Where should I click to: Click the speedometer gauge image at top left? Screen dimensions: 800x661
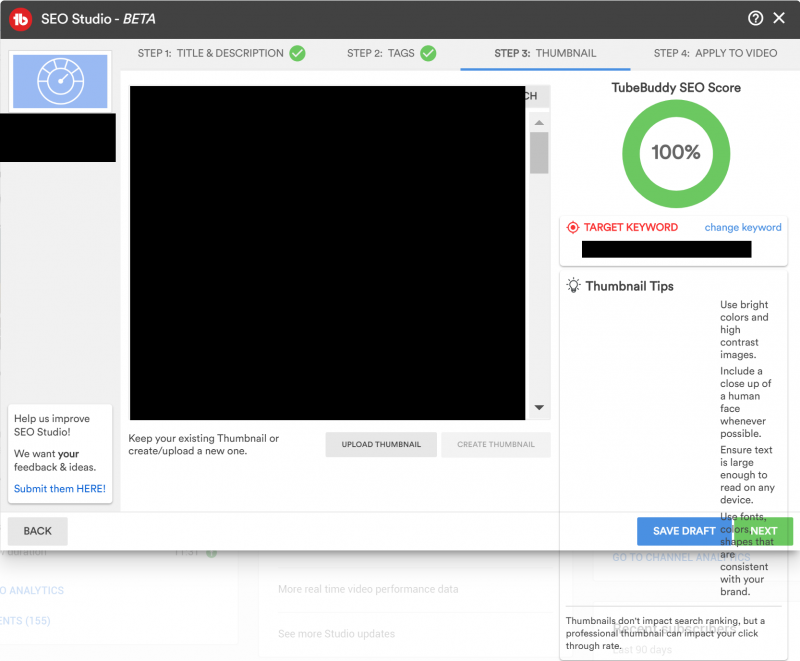tap(58, 82)
